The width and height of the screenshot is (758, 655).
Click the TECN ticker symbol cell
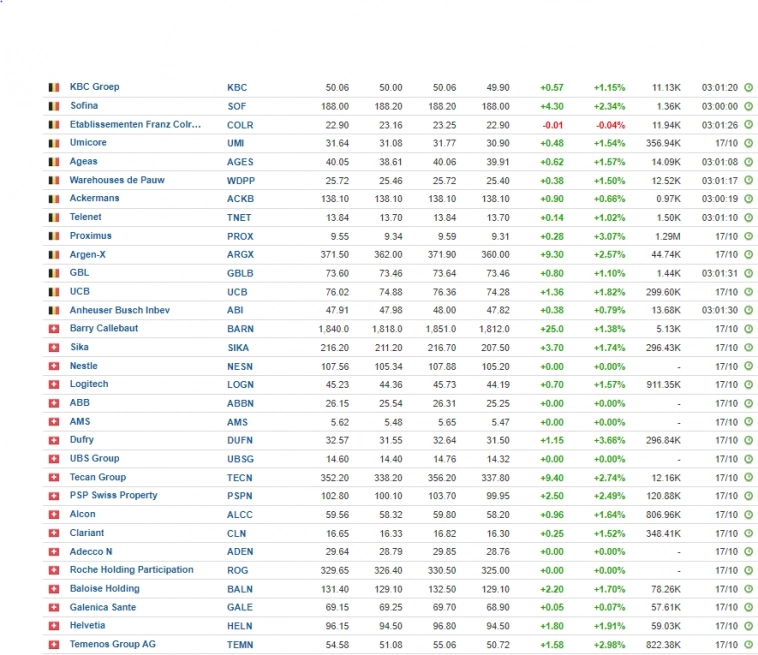click(240, 478)
